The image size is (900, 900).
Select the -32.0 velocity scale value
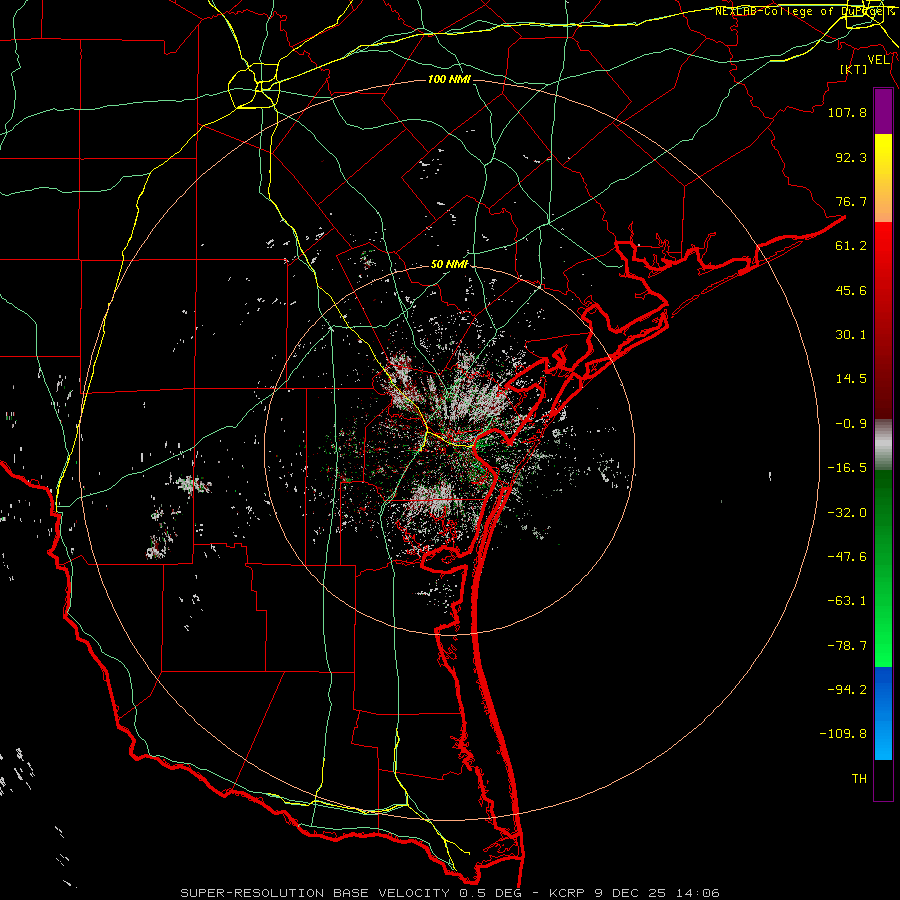(847, 513)
